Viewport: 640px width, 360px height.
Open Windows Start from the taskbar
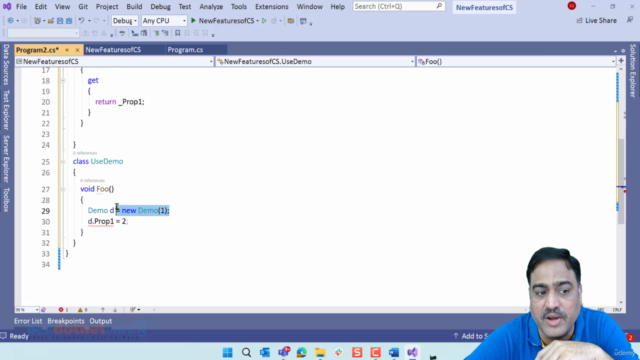[228, 352]
